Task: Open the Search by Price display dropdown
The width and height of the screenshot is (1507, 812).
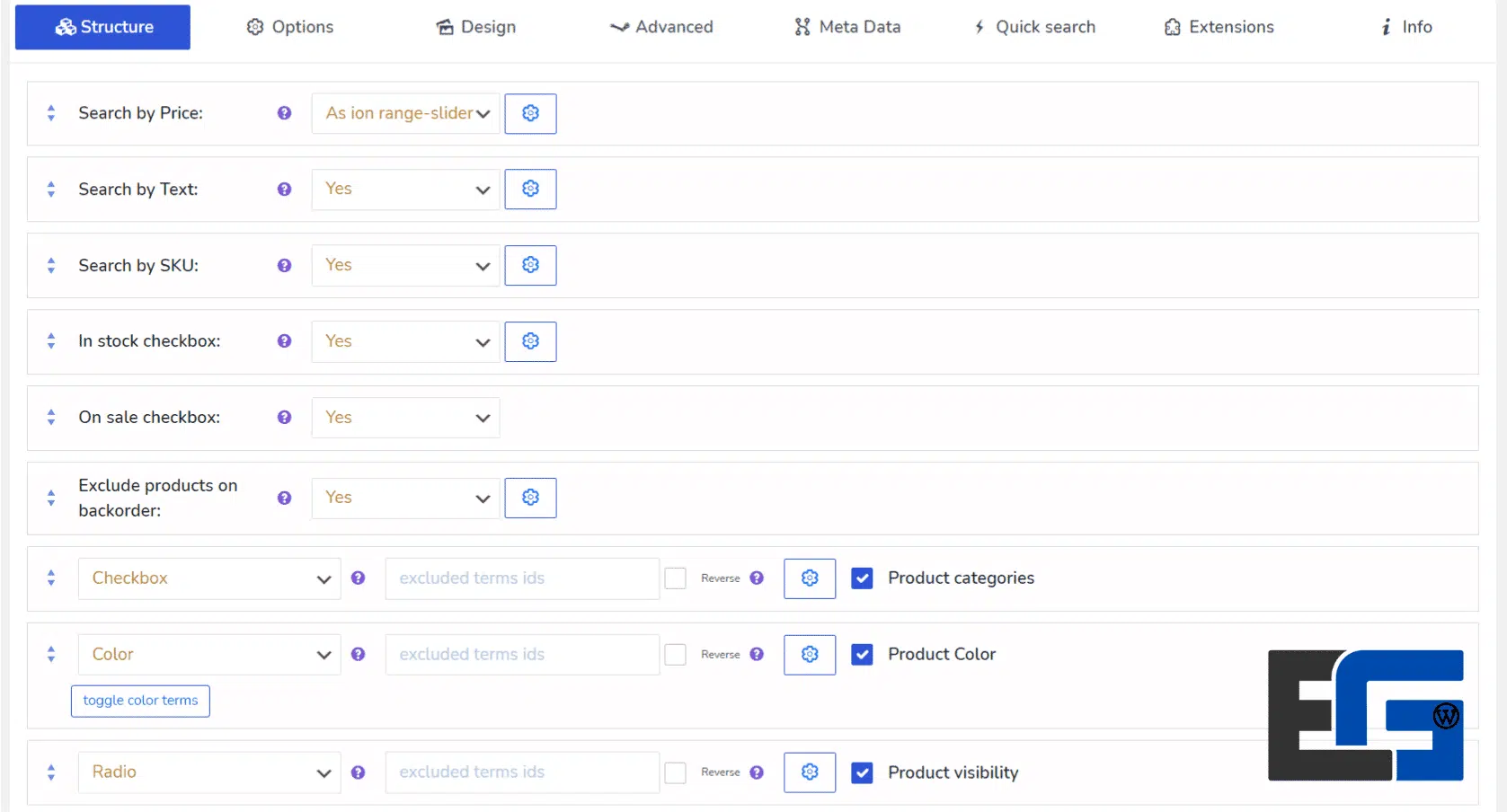Action: (x=404, y=113)
